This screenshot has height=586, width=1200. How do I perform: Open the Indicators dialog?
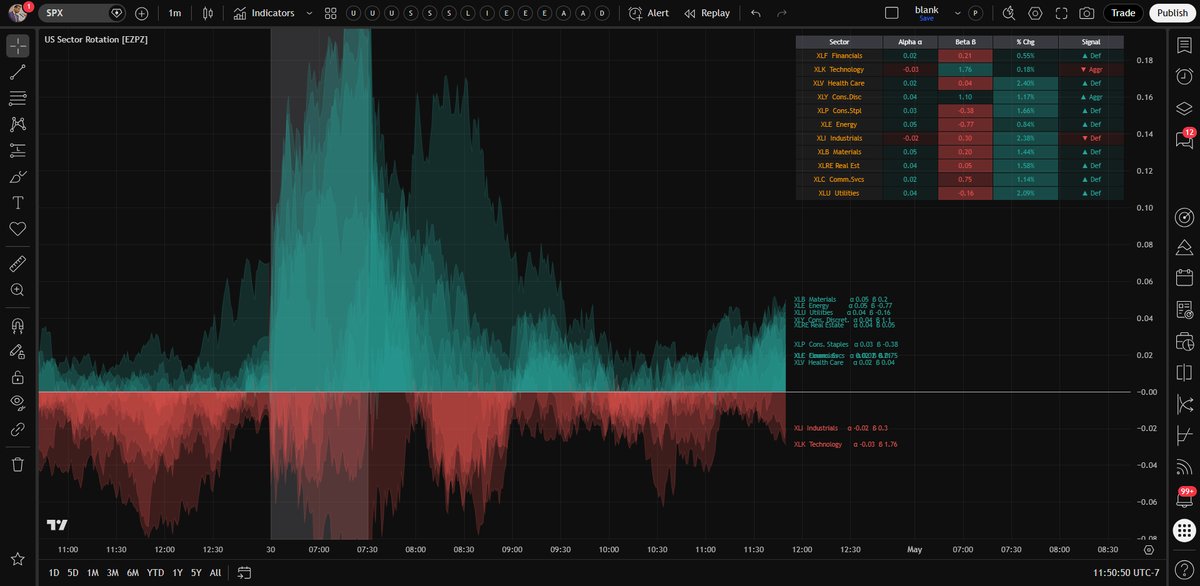pyautogui.click(x=265, y=13)
